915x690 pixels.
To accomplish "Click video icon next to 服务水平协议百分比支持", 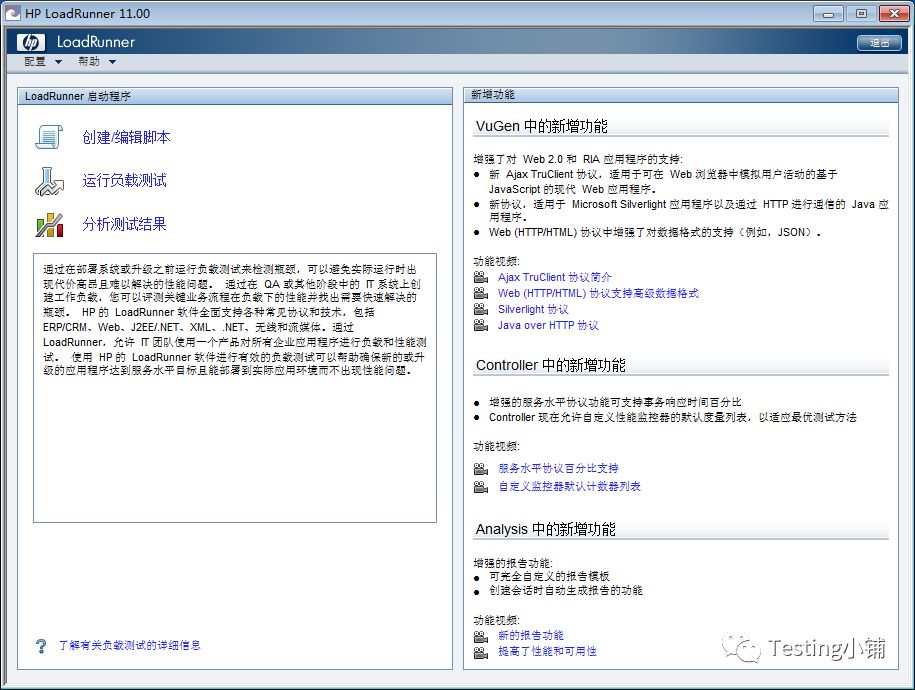I will 481,469.
